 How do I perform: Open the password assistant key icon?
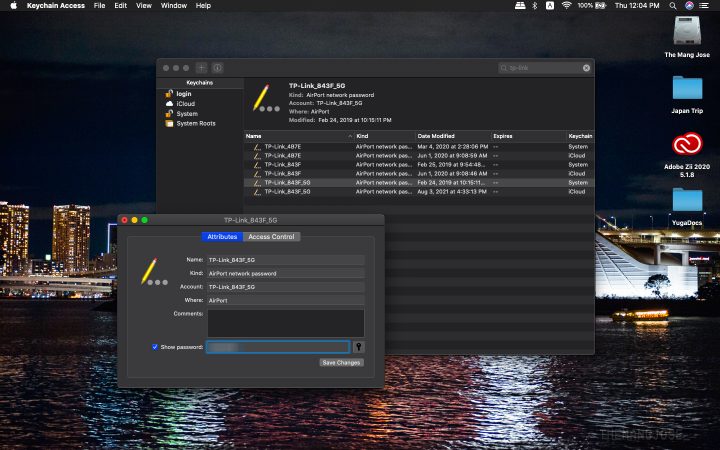pos(359,347)
